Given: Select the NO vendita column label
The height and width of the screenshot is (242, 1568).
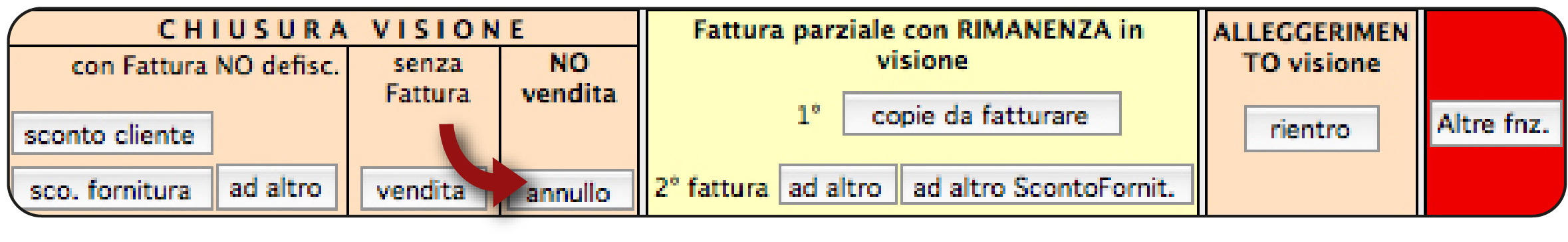Looking at the screenshot, I should [569, 78].
